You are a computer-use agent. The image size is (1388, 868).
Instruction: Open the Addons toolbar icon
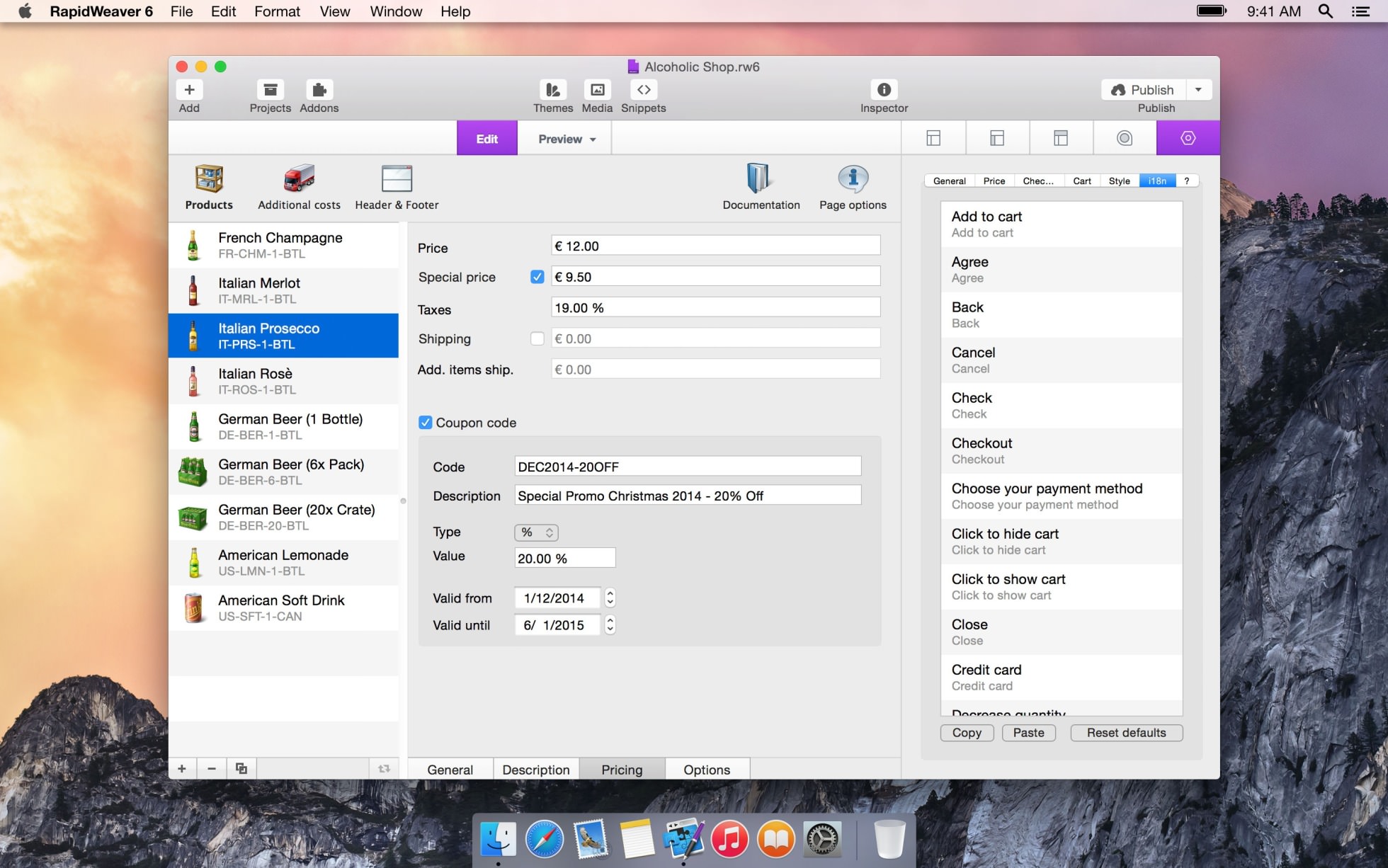pos(319,90)
